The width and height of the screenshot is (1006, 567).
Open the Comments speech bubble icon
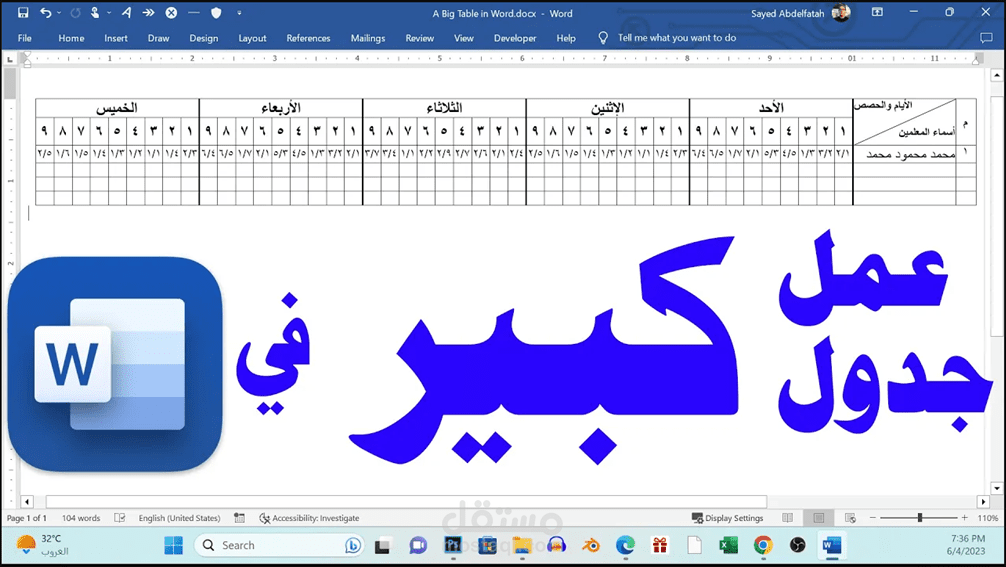(x=987, y=38)
